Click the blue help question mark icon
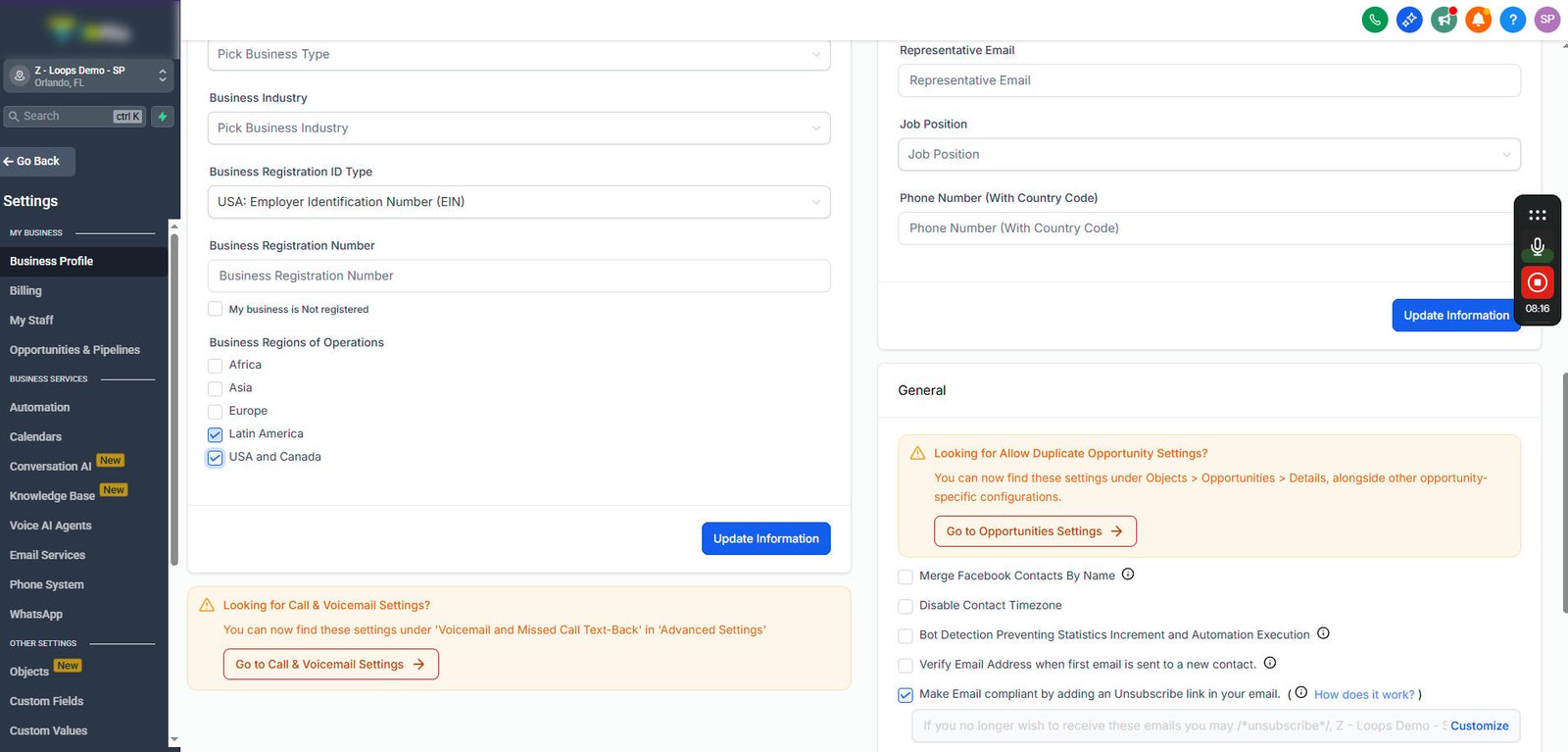 tap(1512, 20)
